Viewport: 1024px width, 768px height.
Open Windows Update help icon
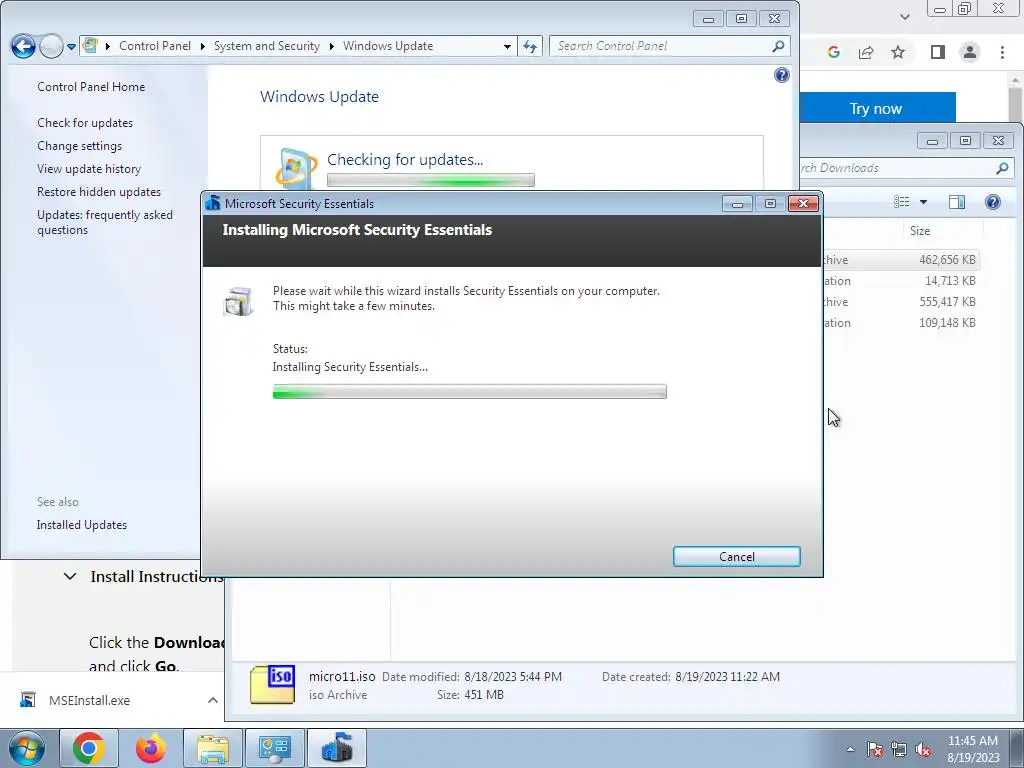(782, 75)
